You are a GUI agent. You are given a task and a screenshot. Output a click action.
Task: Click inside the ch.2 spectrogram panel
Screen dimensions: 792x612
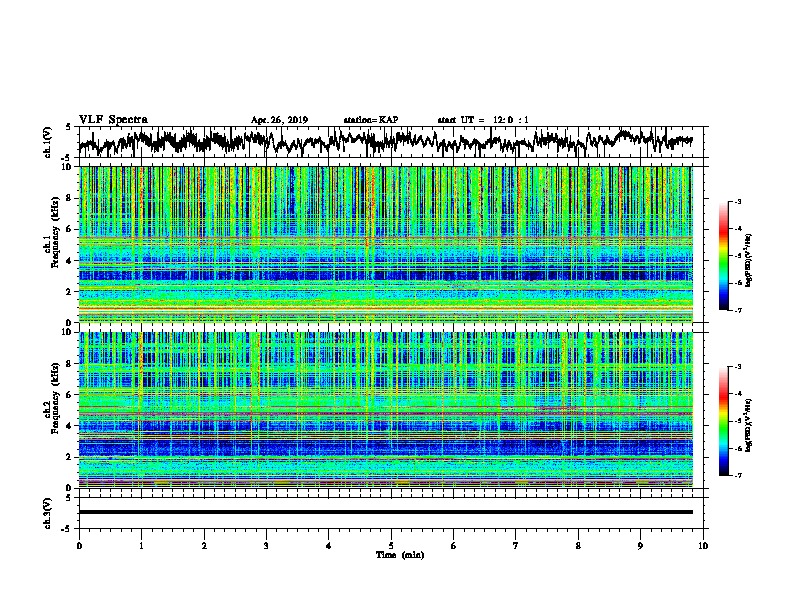[x=385, y=410]
